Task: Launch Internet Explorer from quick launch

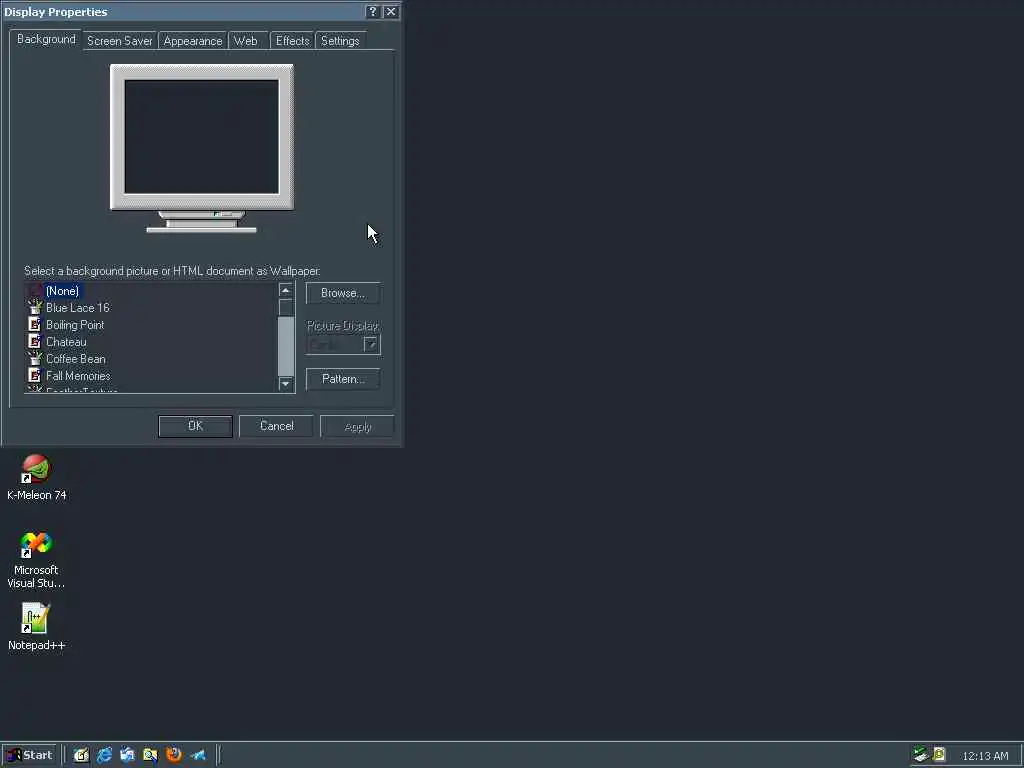Action: tap(104, 755)
